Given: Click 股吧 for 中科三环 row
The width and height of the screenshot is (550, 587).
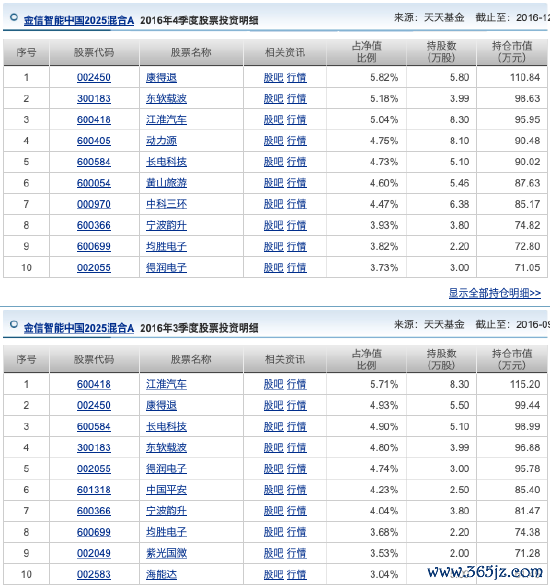Looking at the screenshot, I should point(274,204).
